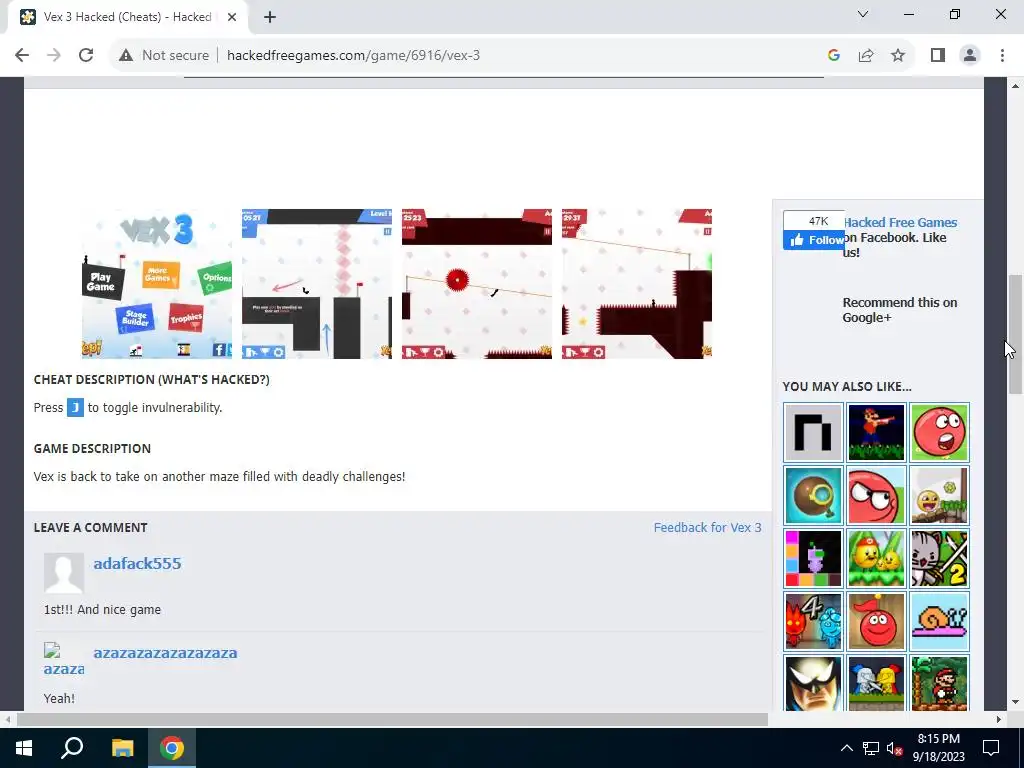1024x768 pixels.
Task: Open the Fireboy and Watergirl 4 thumbnail
Action: pos(813,622)
